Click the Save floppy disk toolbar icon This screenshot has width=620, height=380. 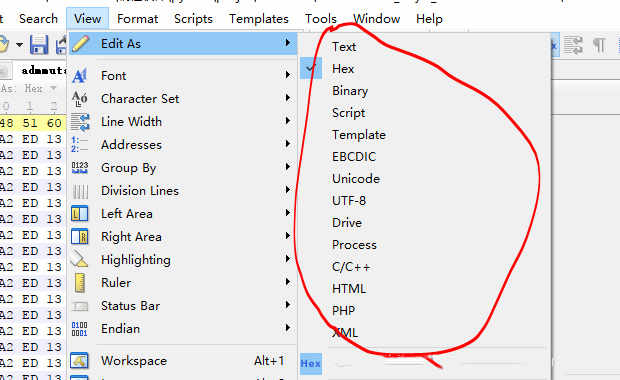tap(39, 44)
